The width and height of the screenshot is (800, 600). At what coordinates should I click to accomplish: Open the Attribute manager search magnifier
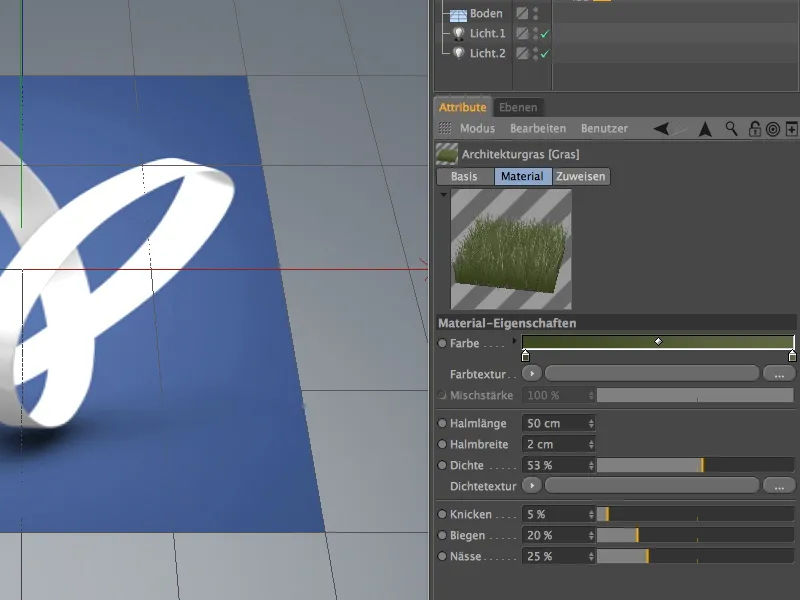coord(731,129)
